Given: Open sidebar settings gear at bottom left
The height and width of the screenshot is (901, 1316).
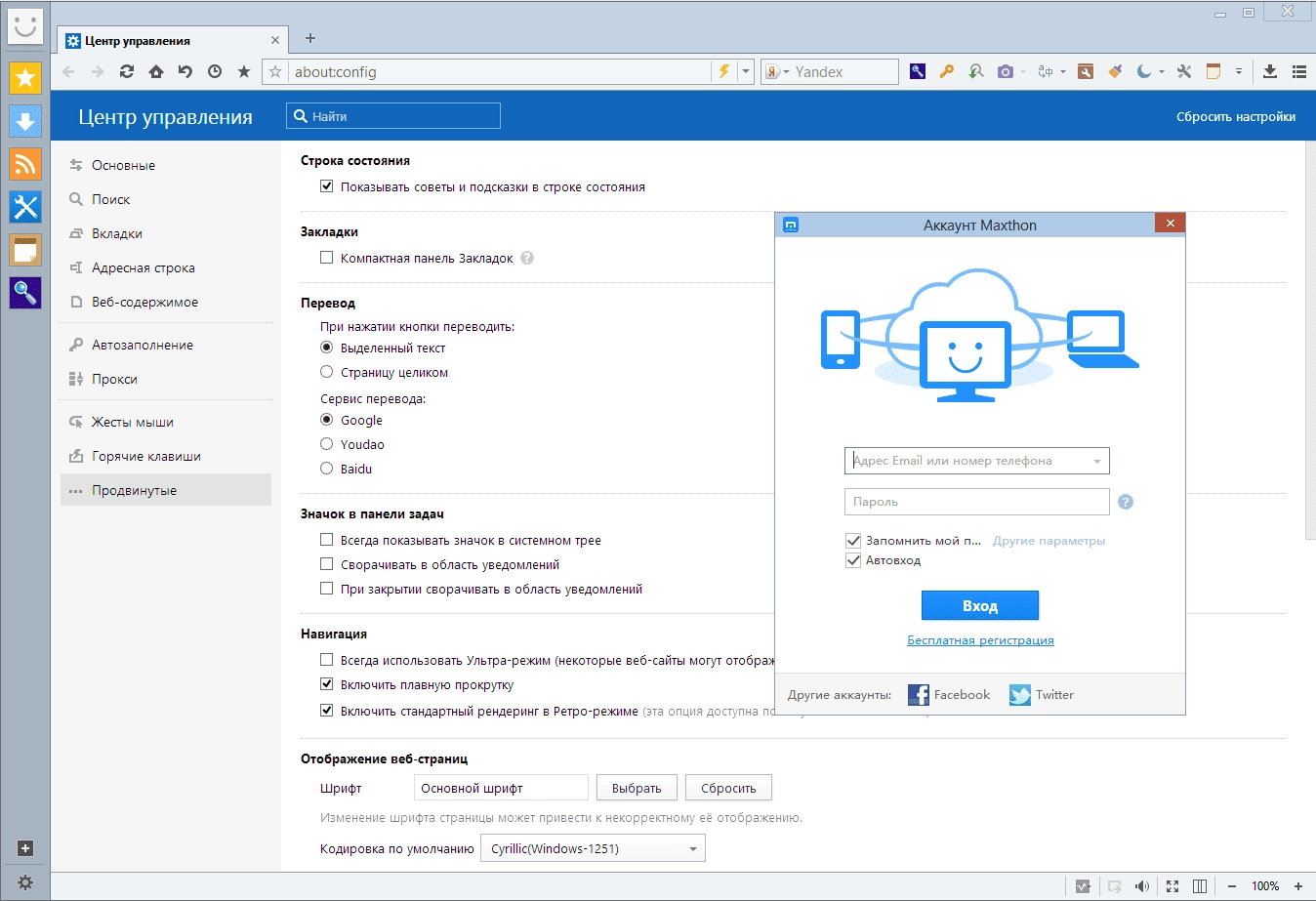Looking at the screenshot, I should coord(25,882).
